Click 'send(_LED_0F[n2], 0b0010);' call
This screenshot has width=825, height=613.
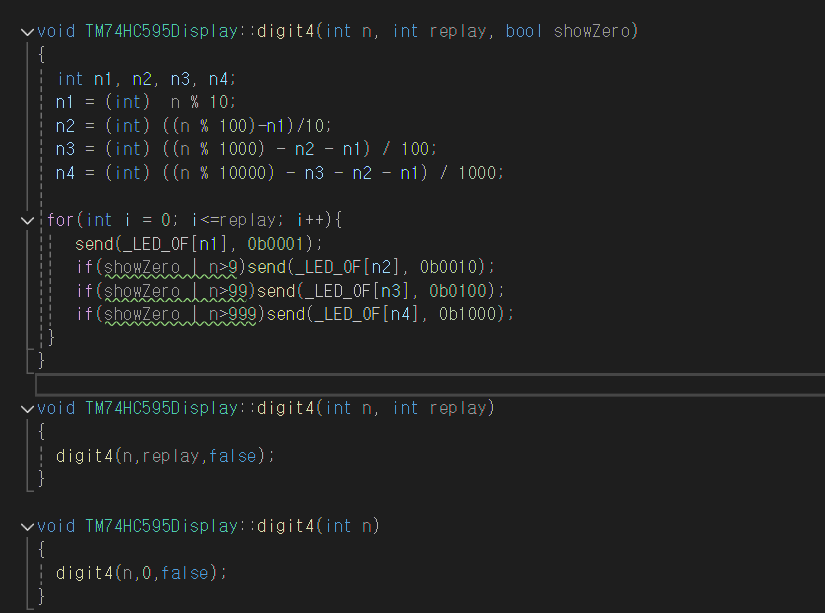click(x=371, y=267)
